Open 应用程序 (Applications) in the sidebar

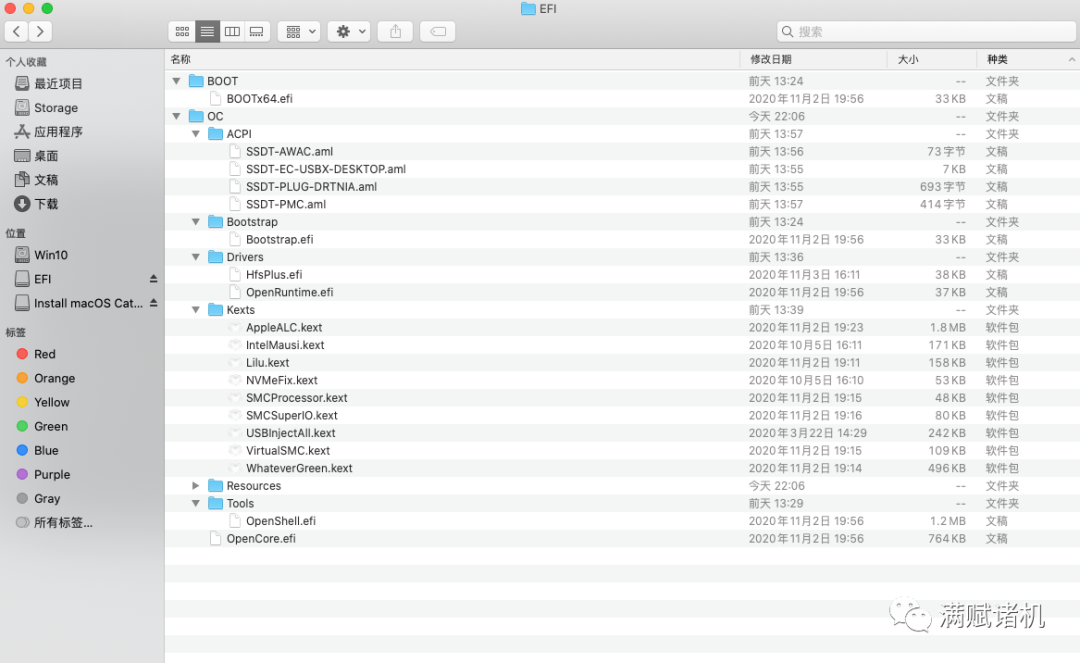pos(56,131)
